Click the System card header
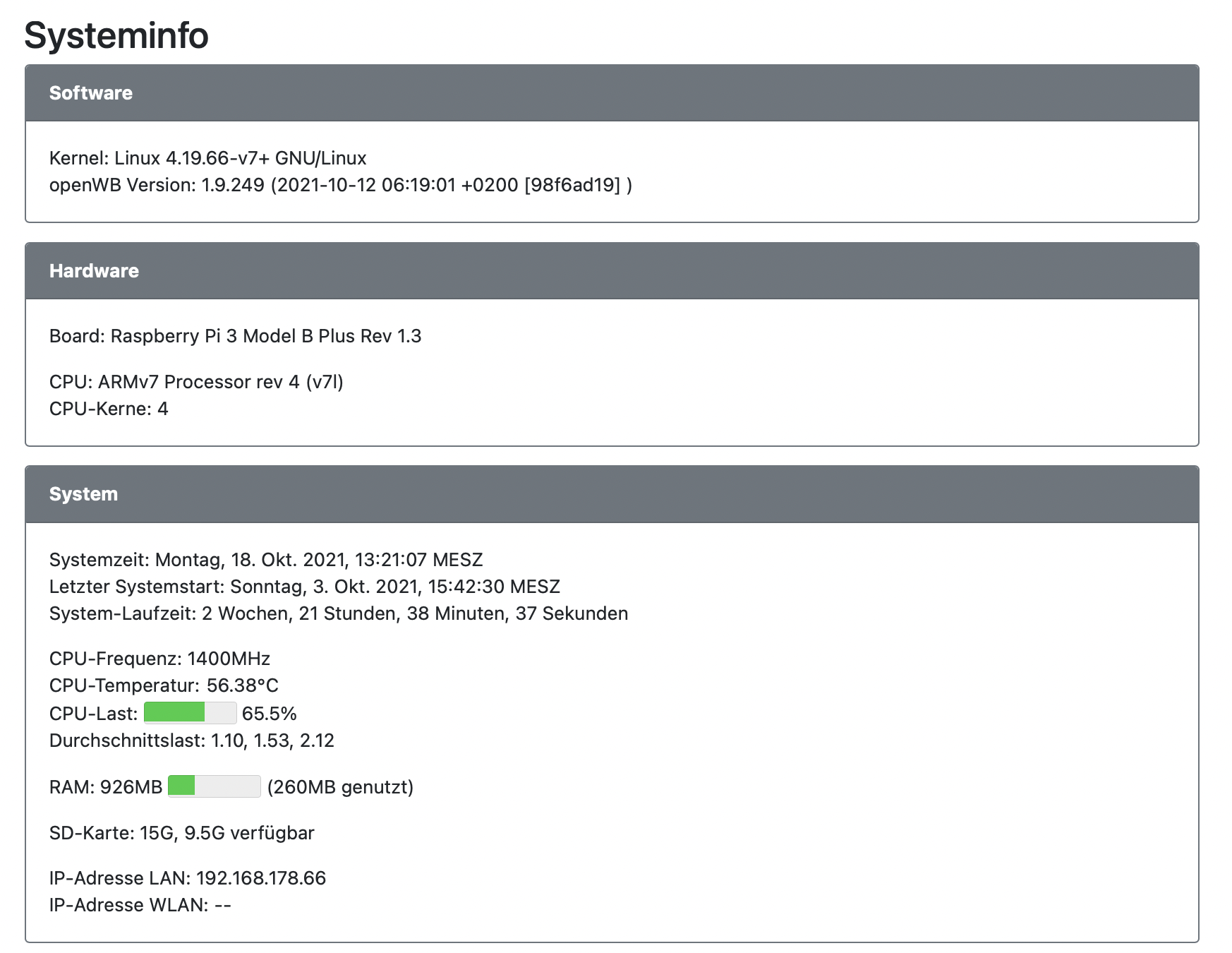Image resolution: width=1232 pixels, height=953 pixels. [x=611, y=494]
